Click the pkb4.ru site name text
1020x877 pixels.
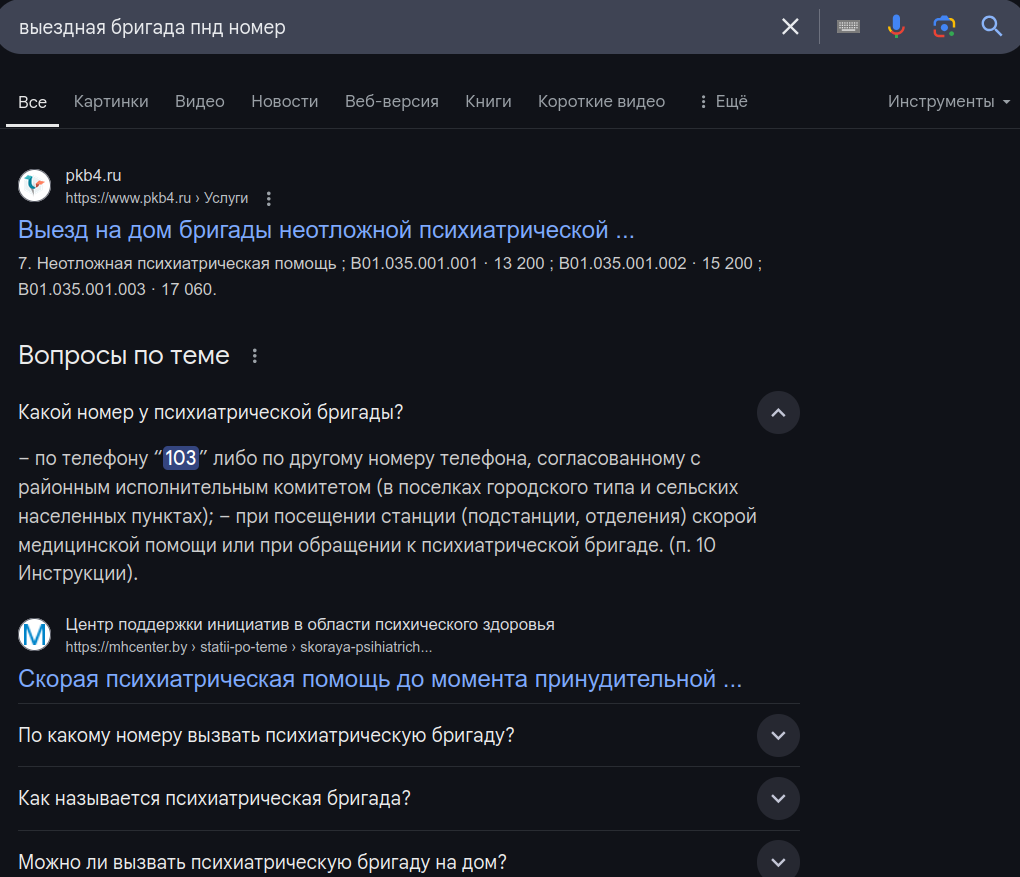click(93, 176)
